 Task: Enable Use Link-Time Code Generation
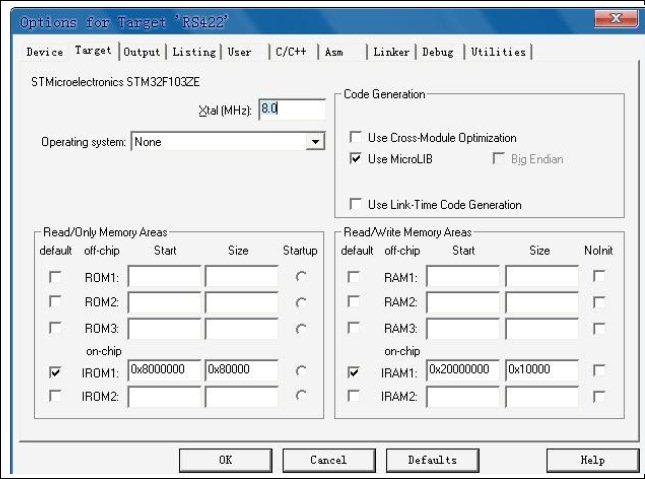point(355,204)
